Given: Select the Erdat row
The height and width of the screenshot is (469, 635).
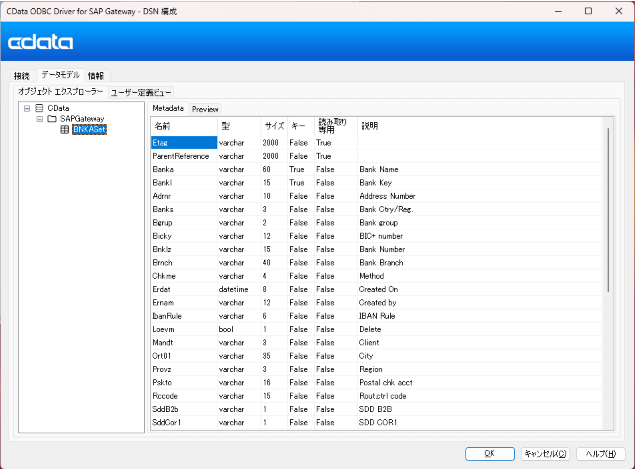Looking at the screenshot, I should click(377, 289).
